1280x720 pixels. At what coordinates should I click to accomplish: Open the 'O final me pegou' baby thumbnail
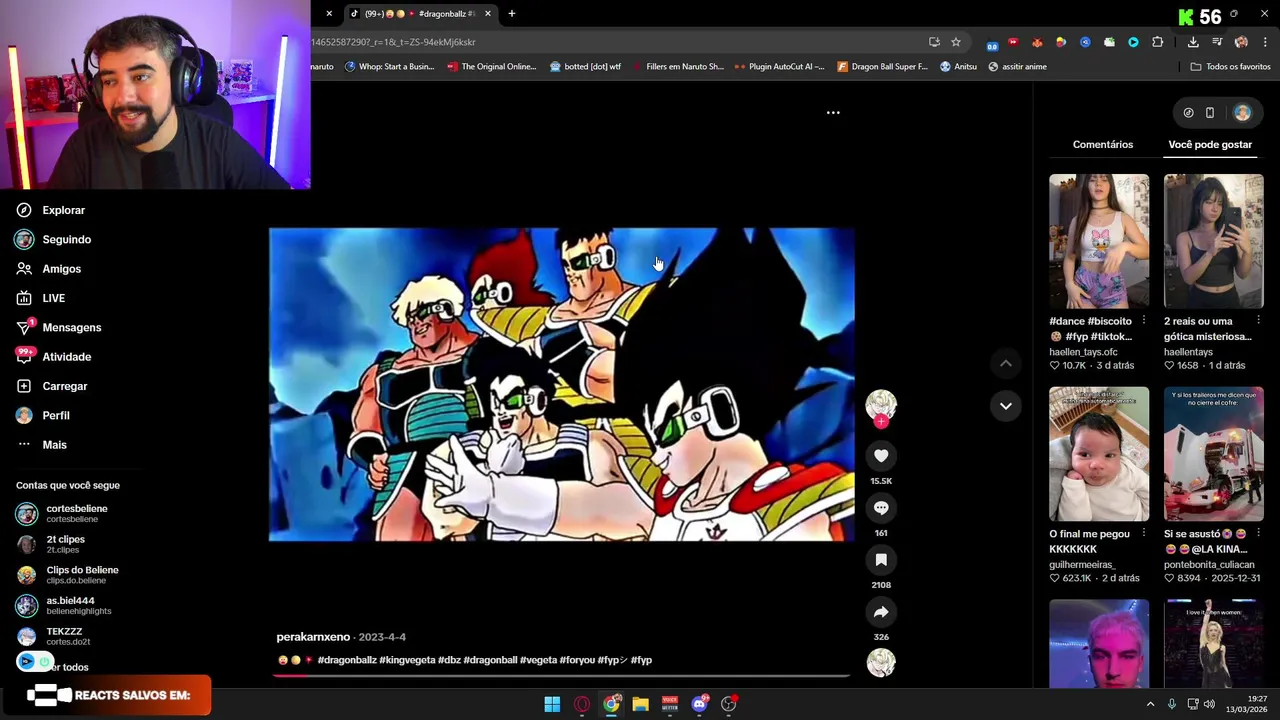pyautogui.click(x=1099, y=454)
